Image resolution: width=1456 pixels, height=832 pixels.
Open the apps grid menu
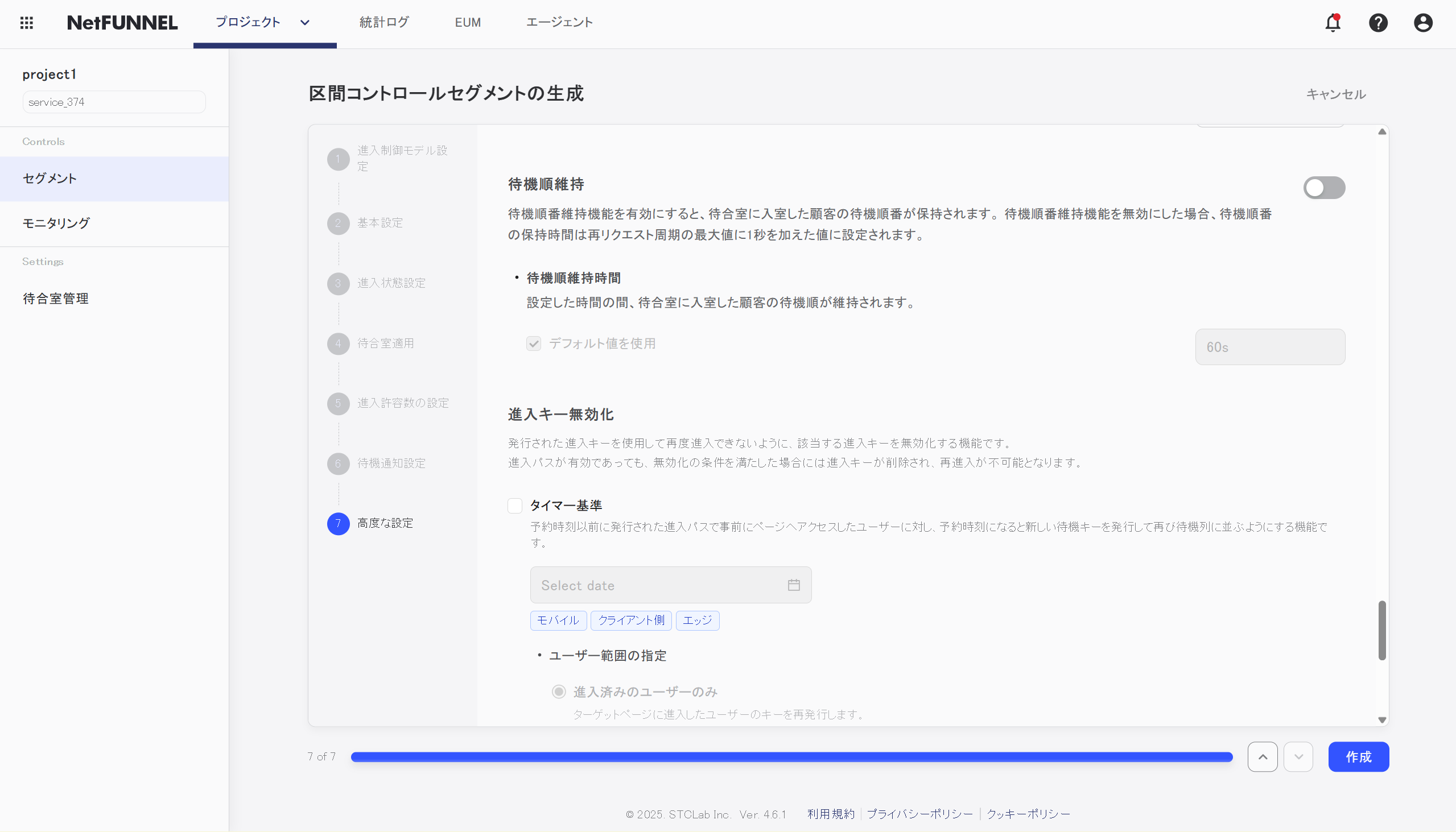coord(26,23)
